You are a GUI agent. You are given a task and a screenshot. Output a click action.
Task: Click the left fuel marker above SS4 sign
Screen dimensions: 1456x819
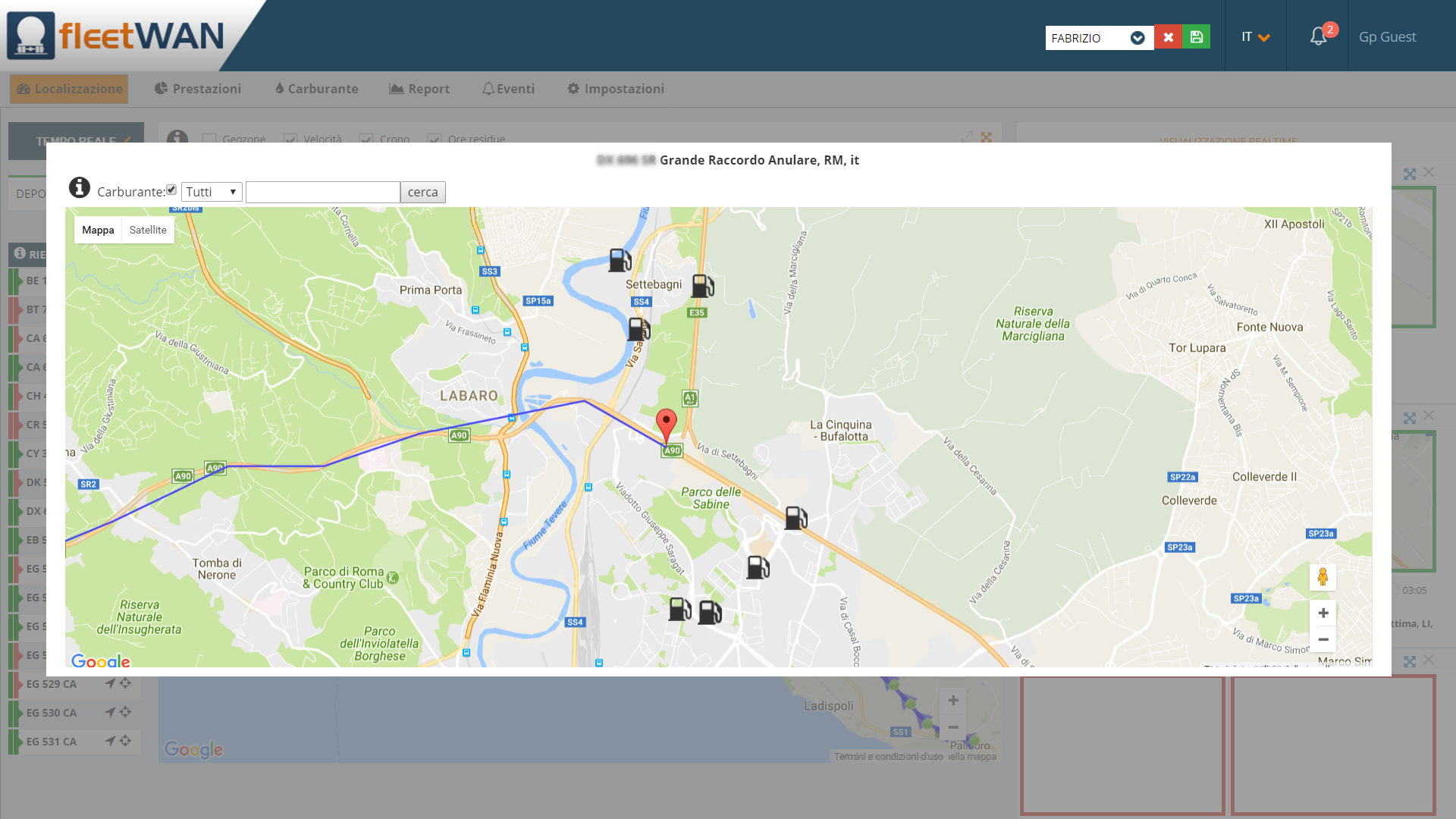(679, 609)
